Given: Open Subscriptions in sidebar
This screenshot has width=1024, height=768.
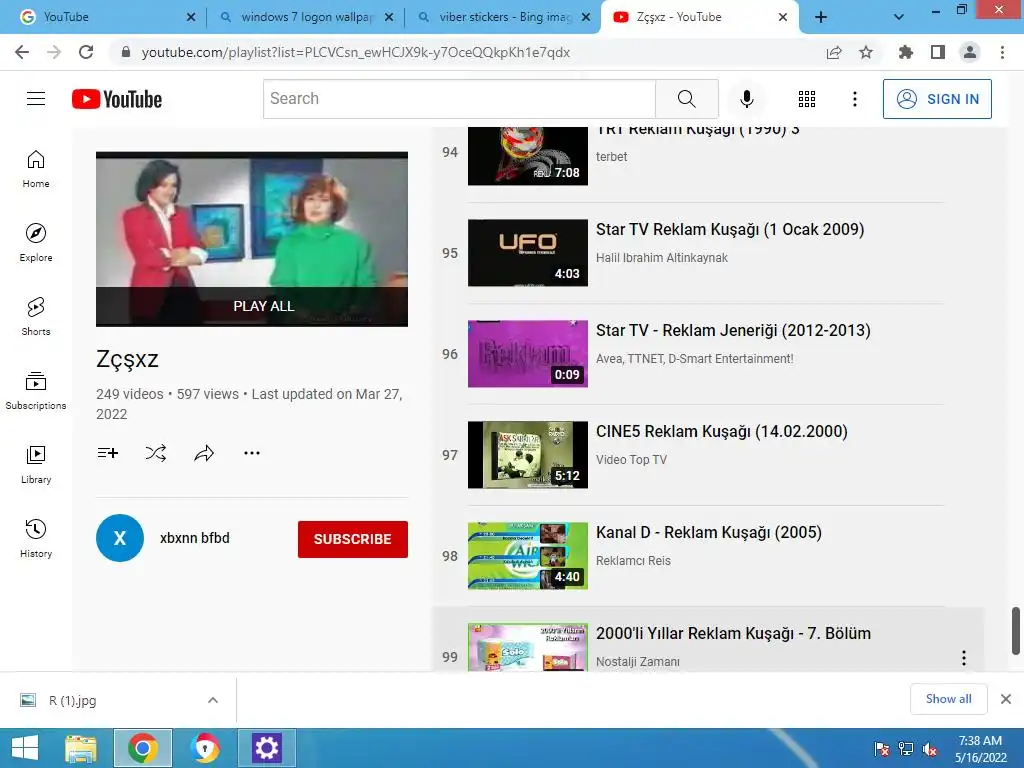Looking at the screenshot, I should 36,391.
